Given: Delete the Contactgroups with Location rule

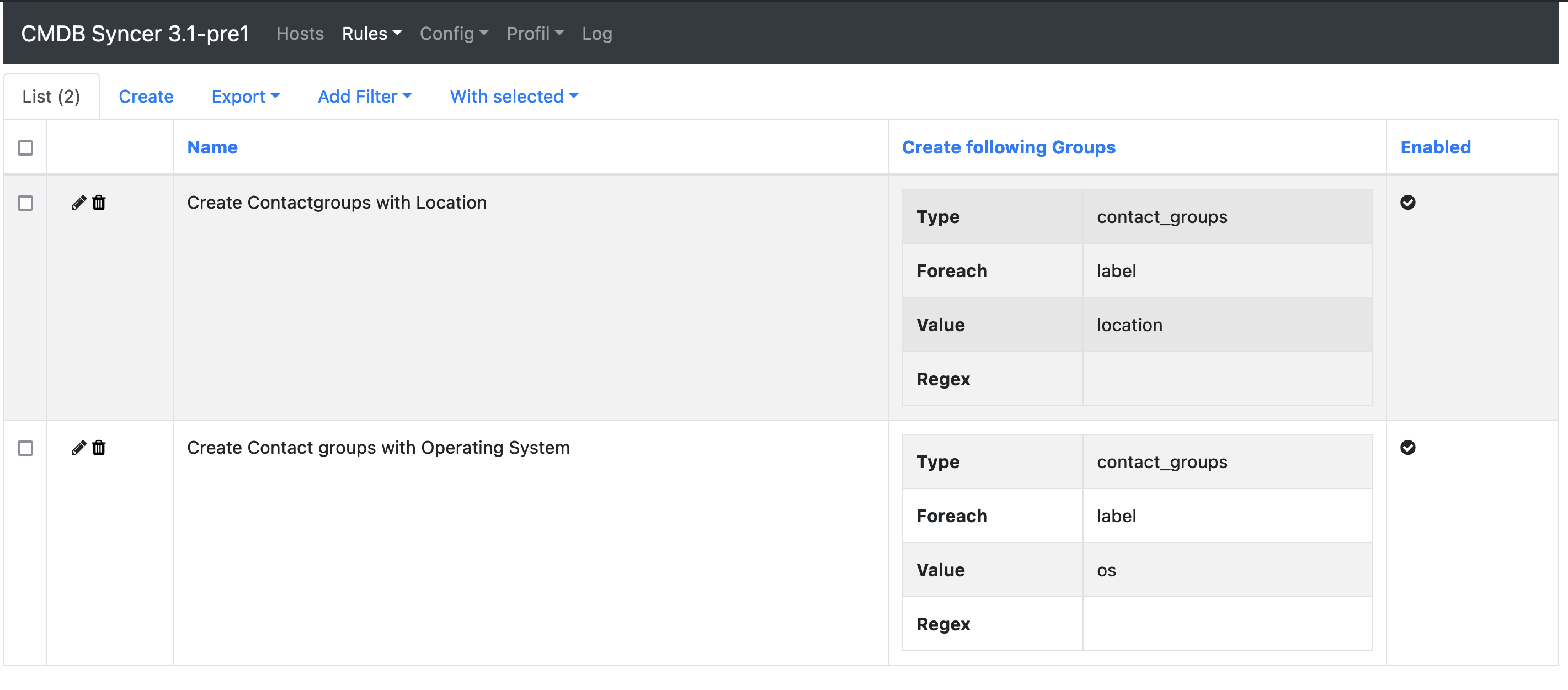Looking at the screenshot, I should click(x=99, y=203).
